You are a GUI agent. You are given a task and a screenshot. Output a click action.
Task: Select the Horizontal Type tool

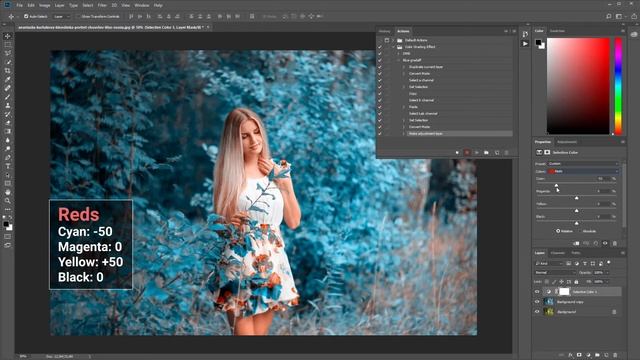tap(7, 166)
